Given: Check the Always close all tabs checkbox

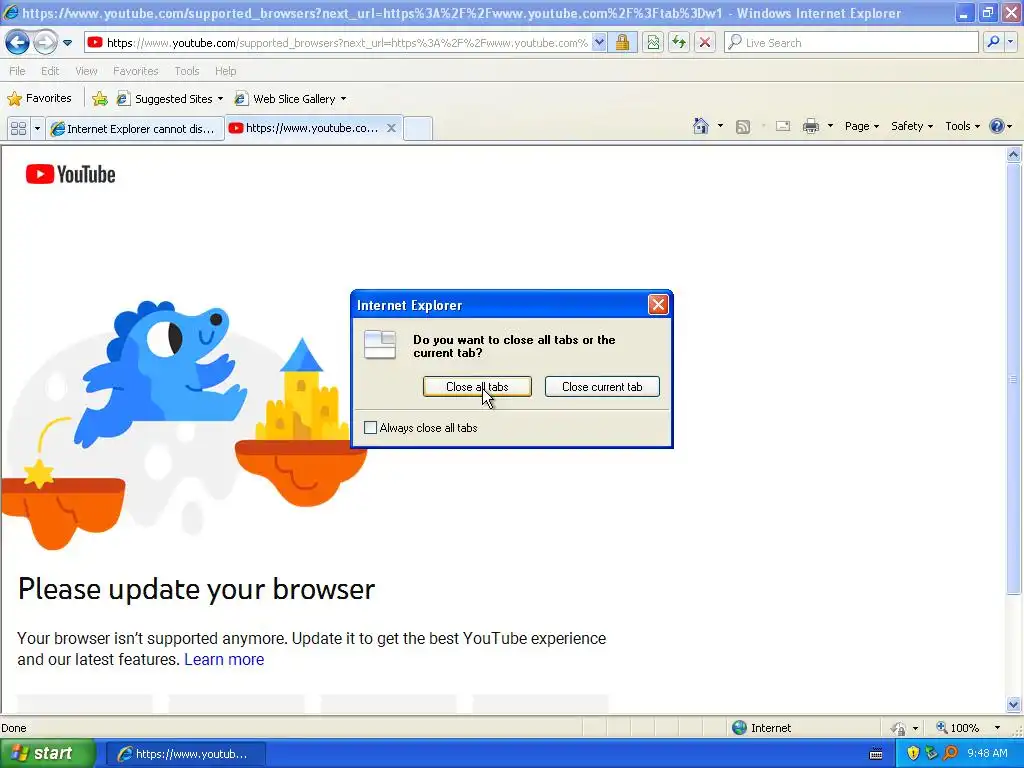Looking at the screenshot, I should [370, 428].
